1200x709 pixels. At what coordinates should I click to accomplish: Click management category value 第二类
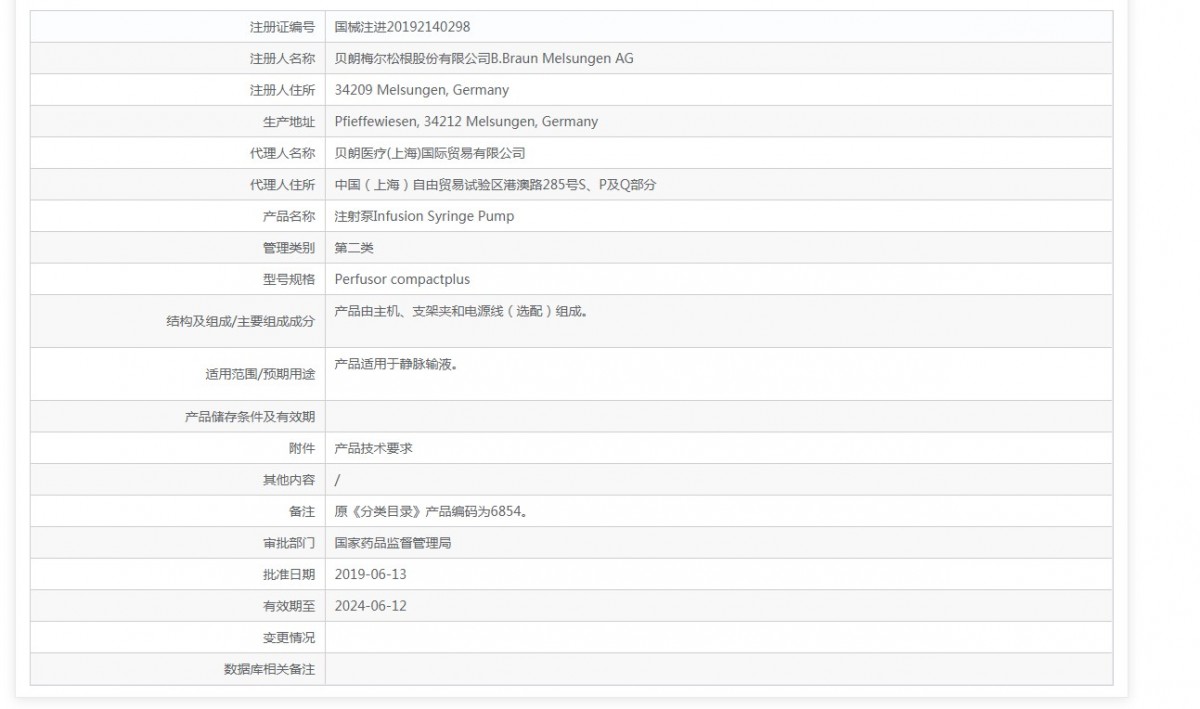354,248
